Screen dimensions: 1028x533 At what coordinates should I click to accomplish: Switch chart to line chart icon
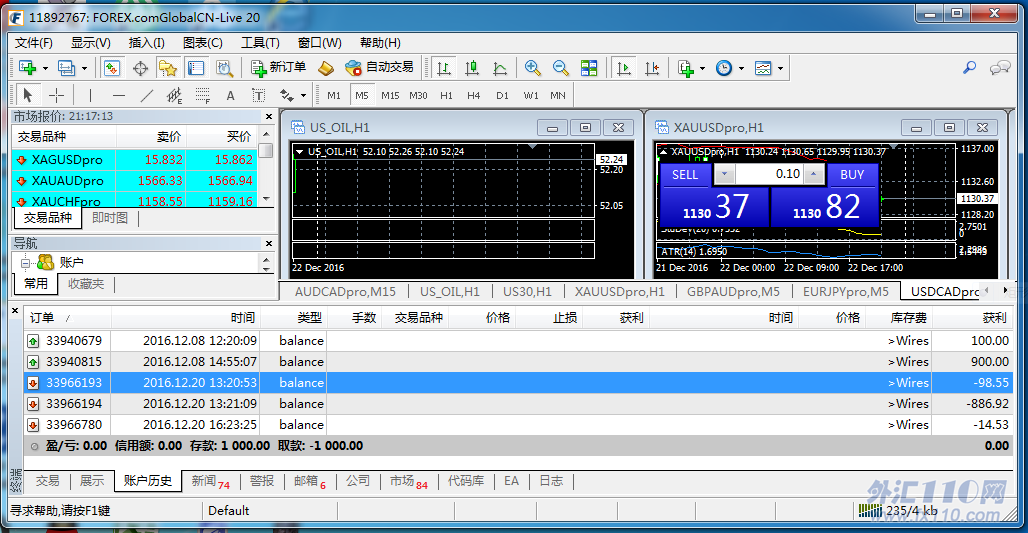(500, 68)
